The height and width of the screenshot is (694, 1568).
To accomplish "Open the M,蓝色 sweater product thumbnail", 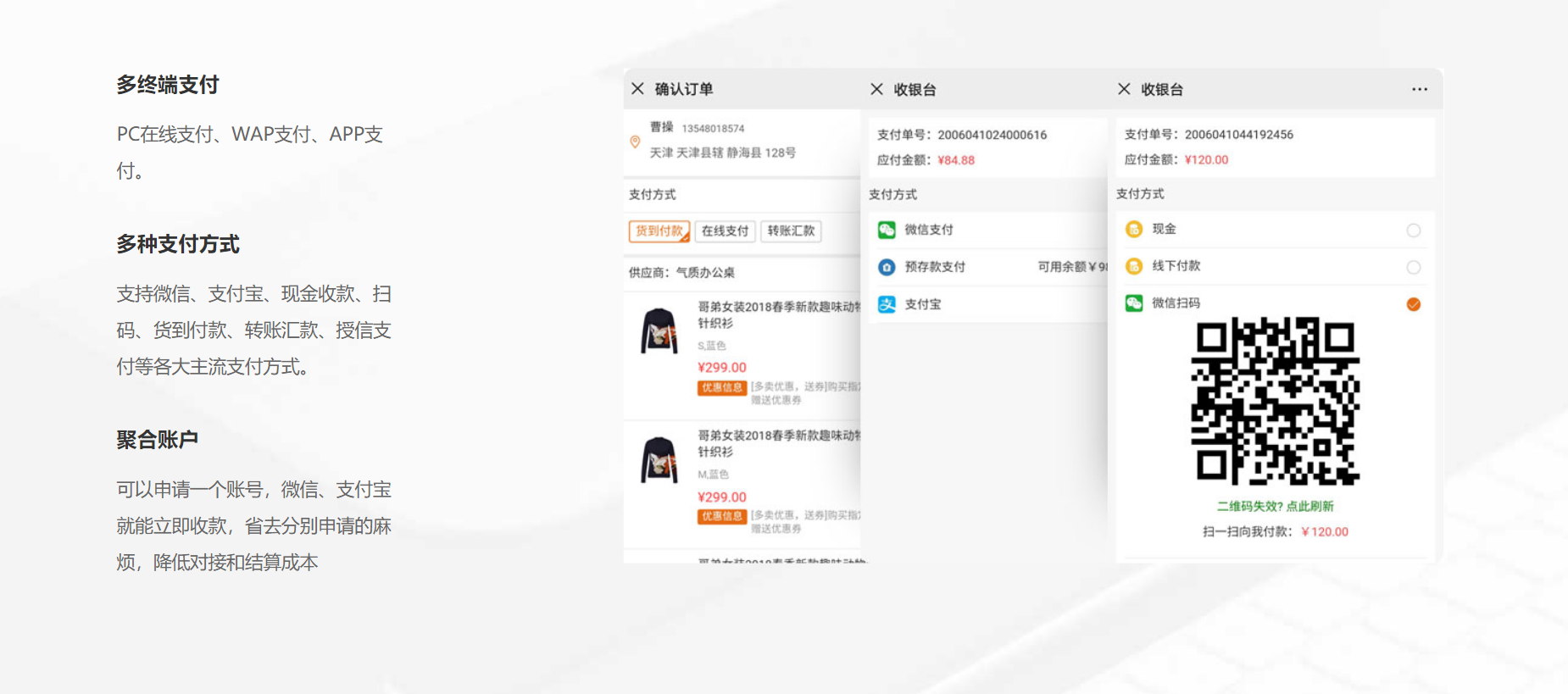I will point(659,460).
